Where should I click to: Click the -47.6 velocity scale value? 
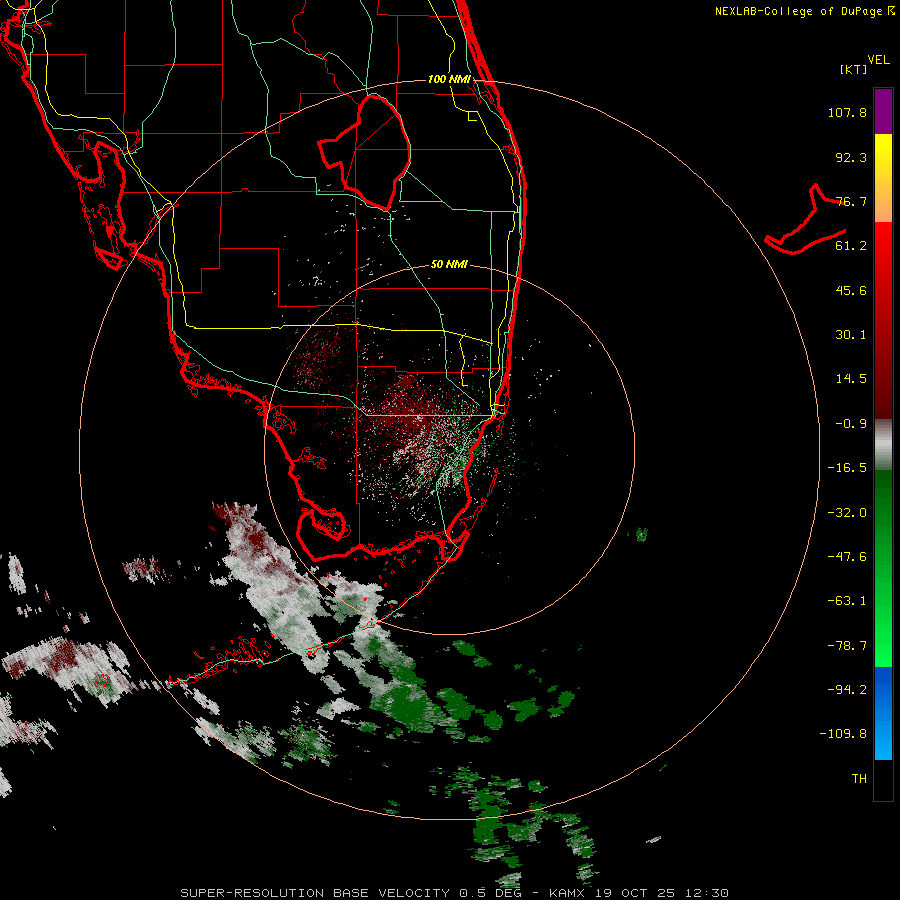[847, 557]
